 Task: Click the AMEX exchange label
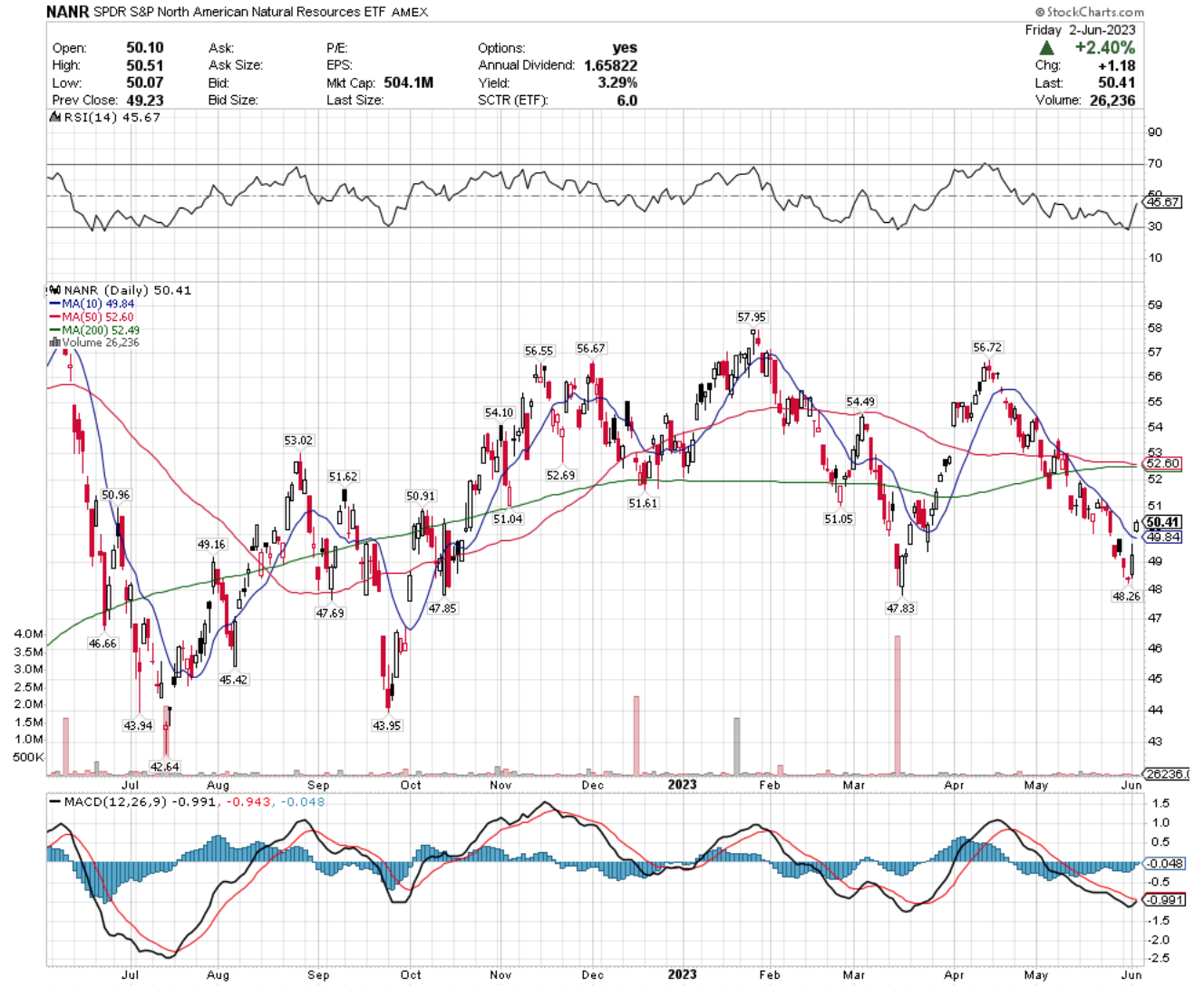click(x=410, y=13)
